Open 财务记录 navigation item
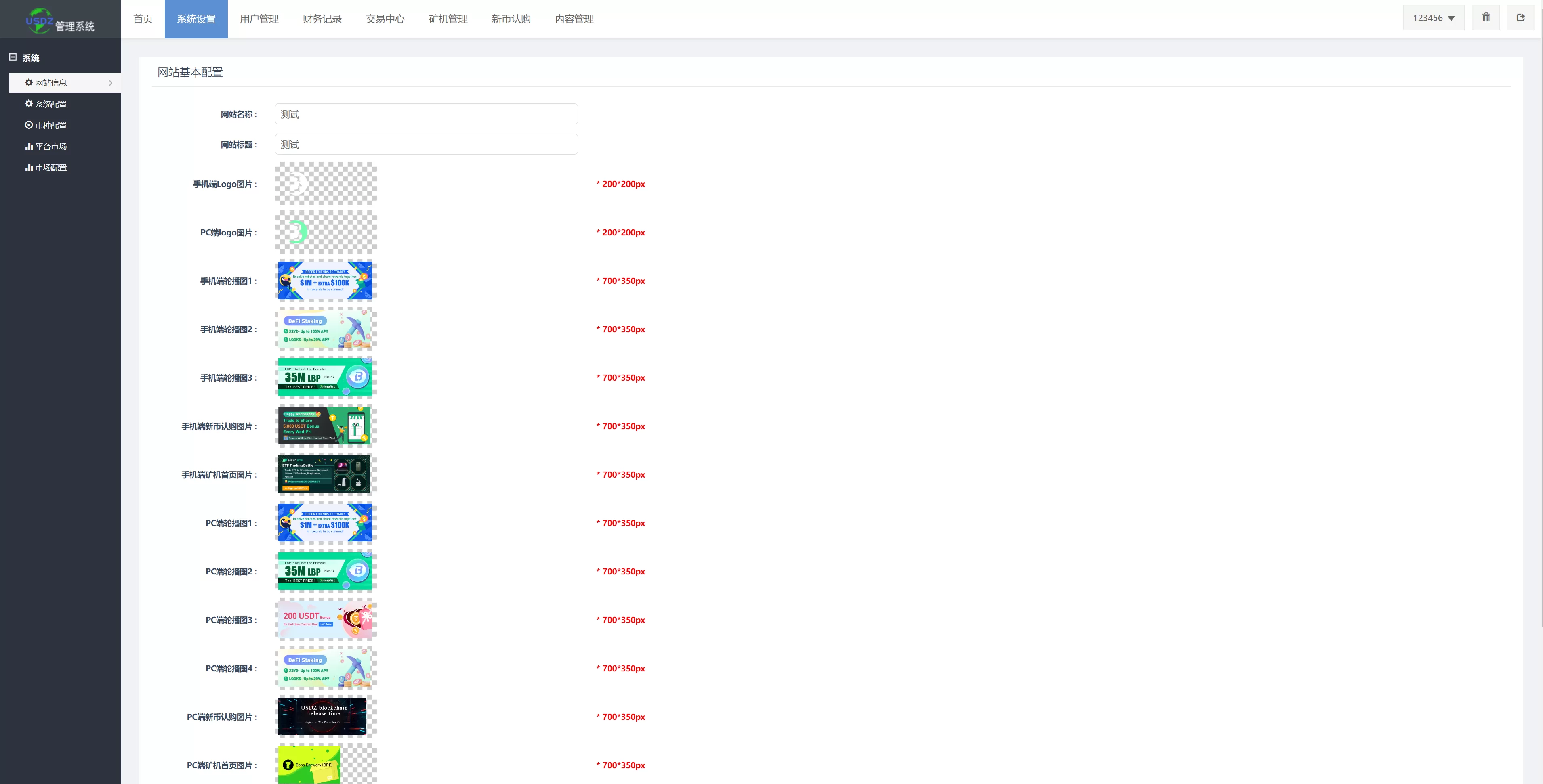Viewport: 1543px width, 784px height. [x=322, y=19]
